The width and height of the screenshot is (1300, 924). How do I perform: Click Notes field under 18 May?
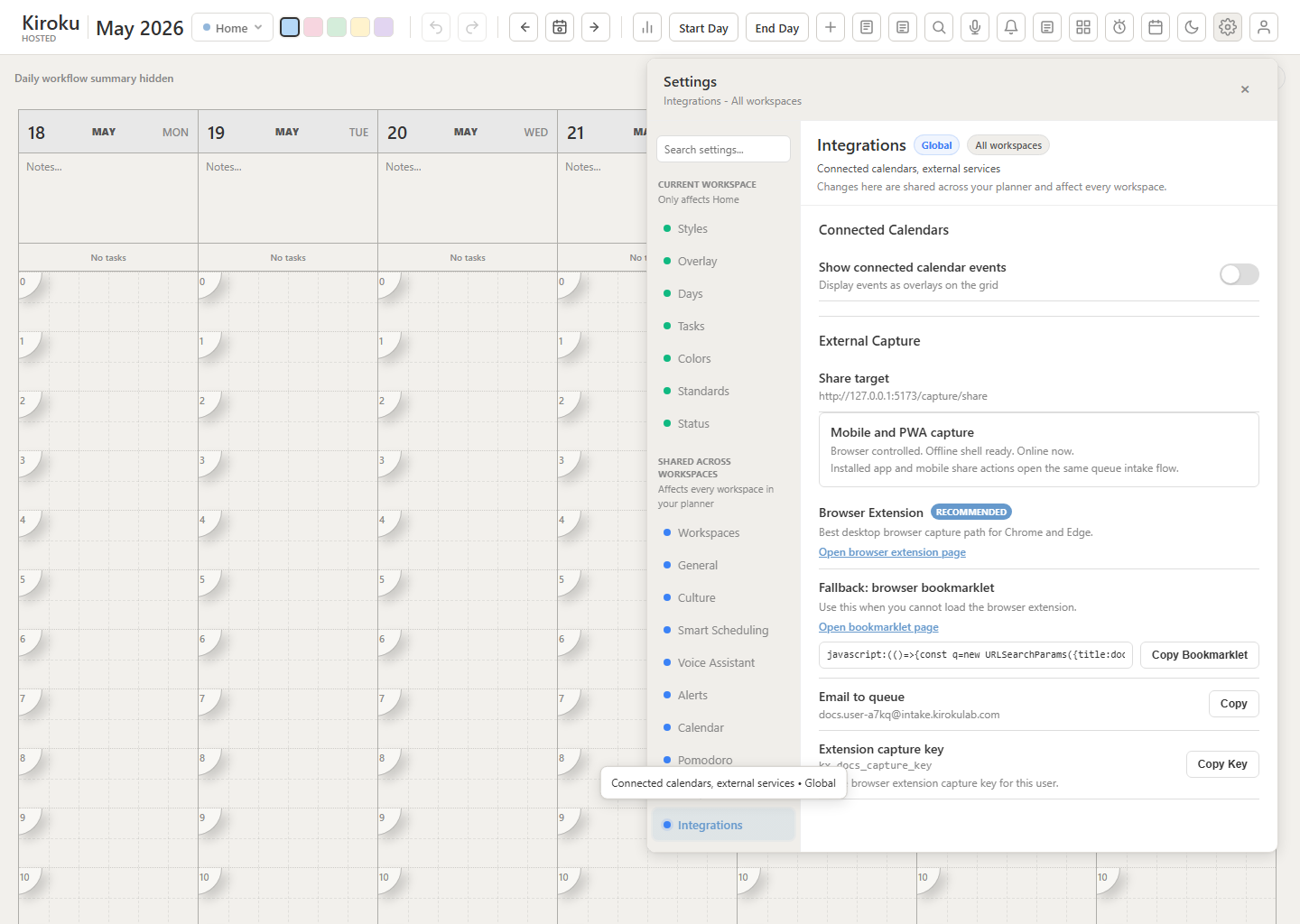point(108,198)
